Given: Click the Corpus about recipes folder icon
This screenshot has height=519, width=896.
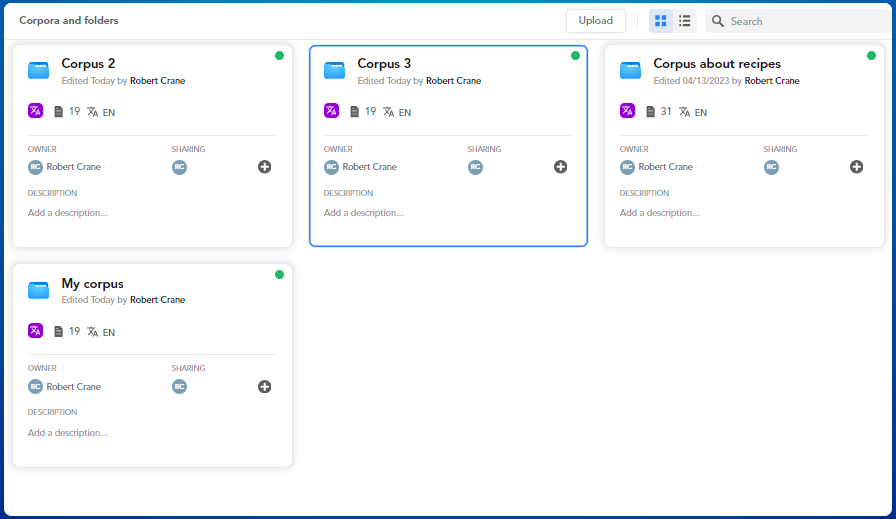Looking at the screenshot, I should (x=630, y=70).
